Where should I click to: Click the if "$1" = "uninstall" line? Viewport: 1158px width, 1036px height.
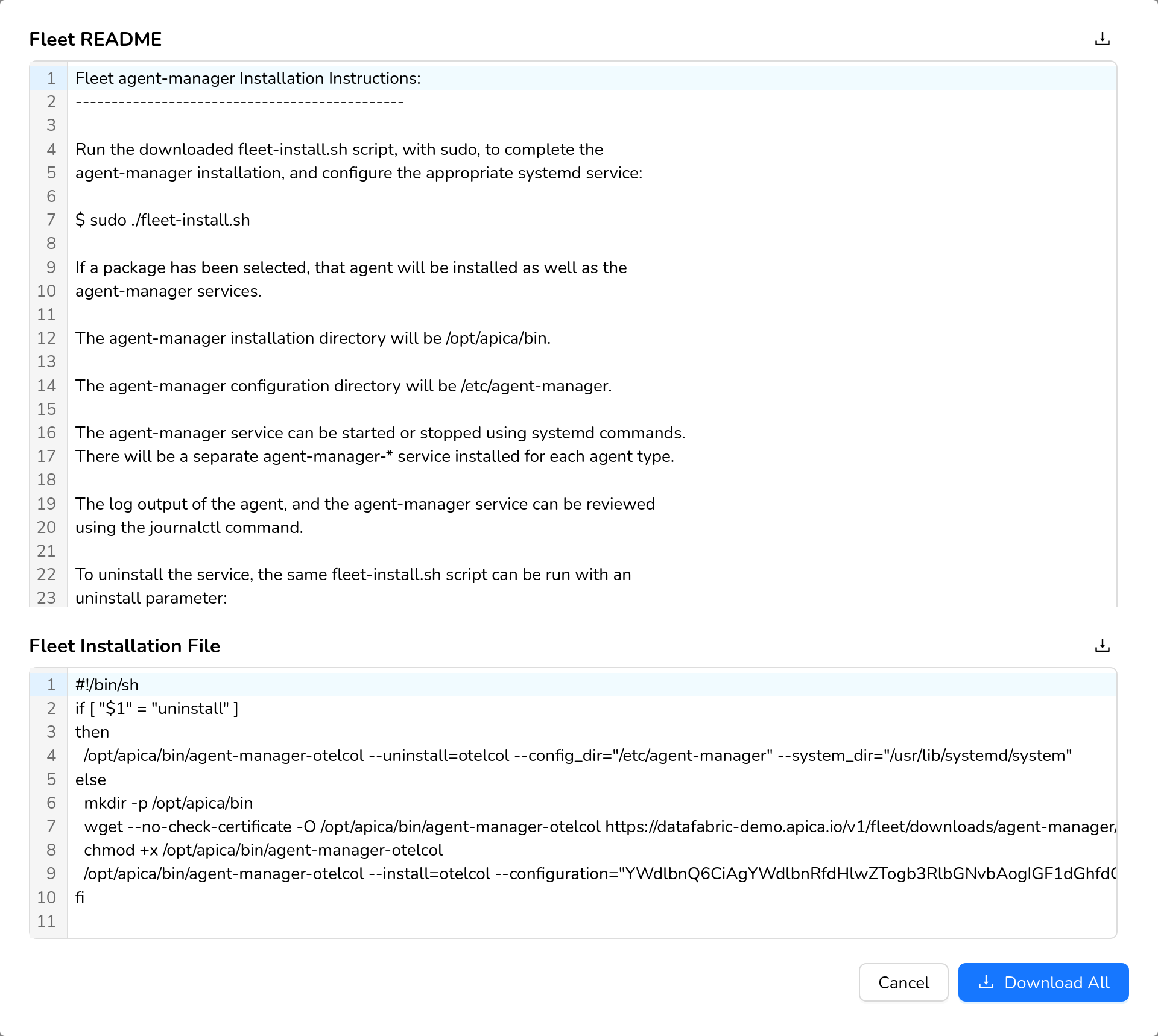pos(157,709)
